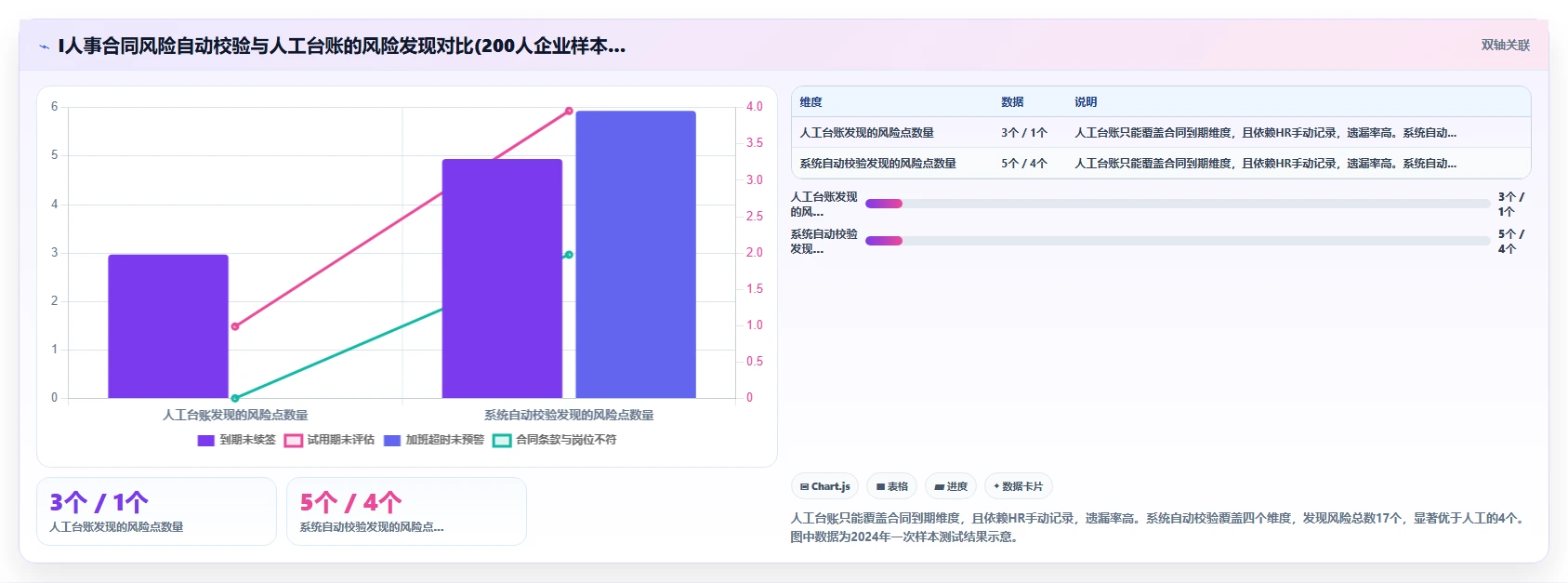Click the pink line point at value 4.0
Viewport: 1568px width, 583px height.
(x=569, y=111)
